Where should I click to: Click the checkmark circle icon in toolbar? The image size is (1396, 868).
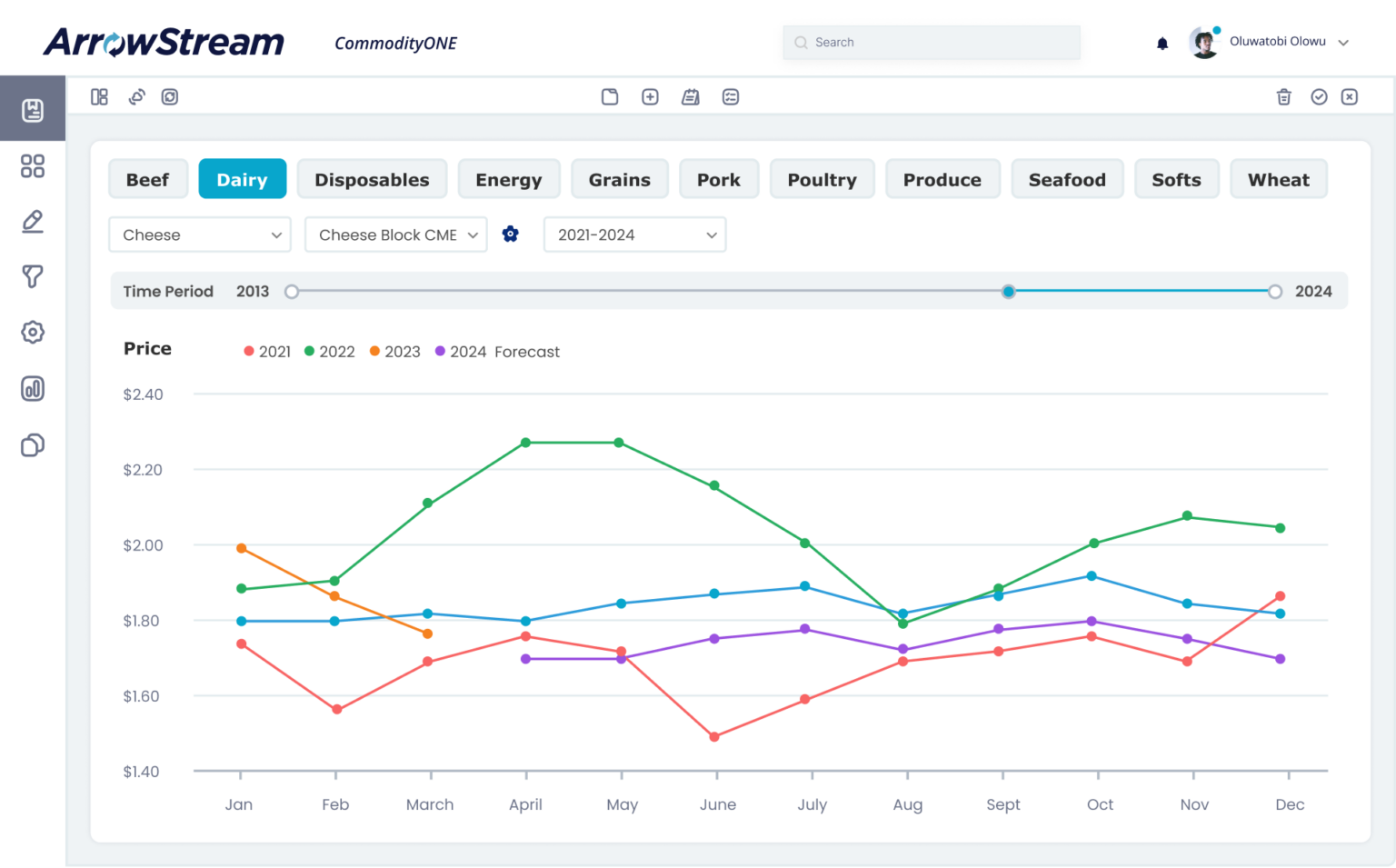[1319, 97]
